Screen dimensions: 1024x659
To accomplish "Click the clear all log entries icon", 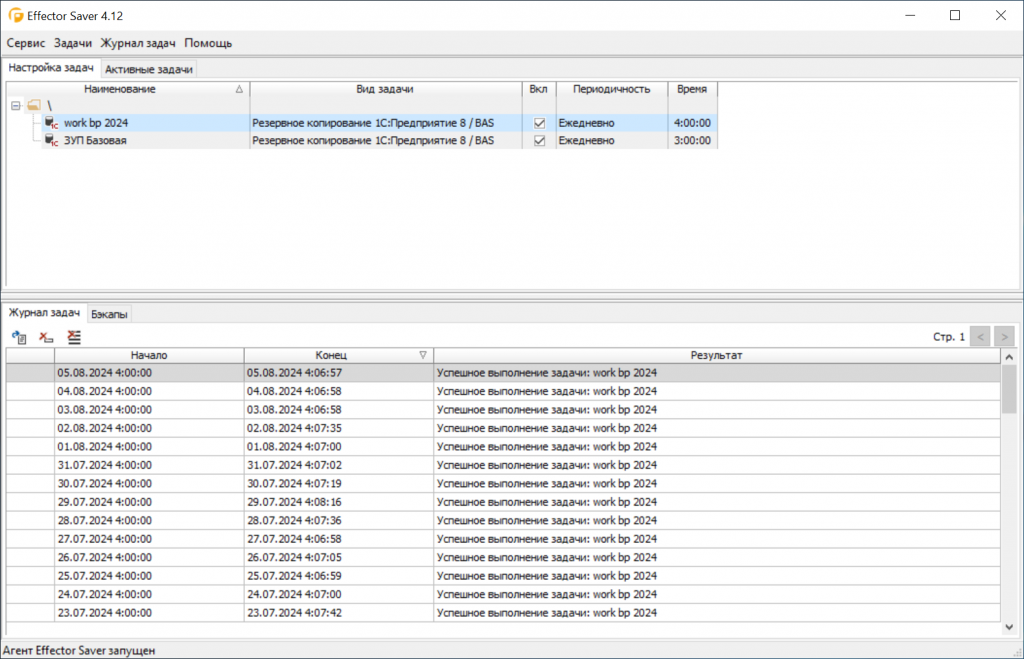I will pyautogui.click(x=73, y=337).
